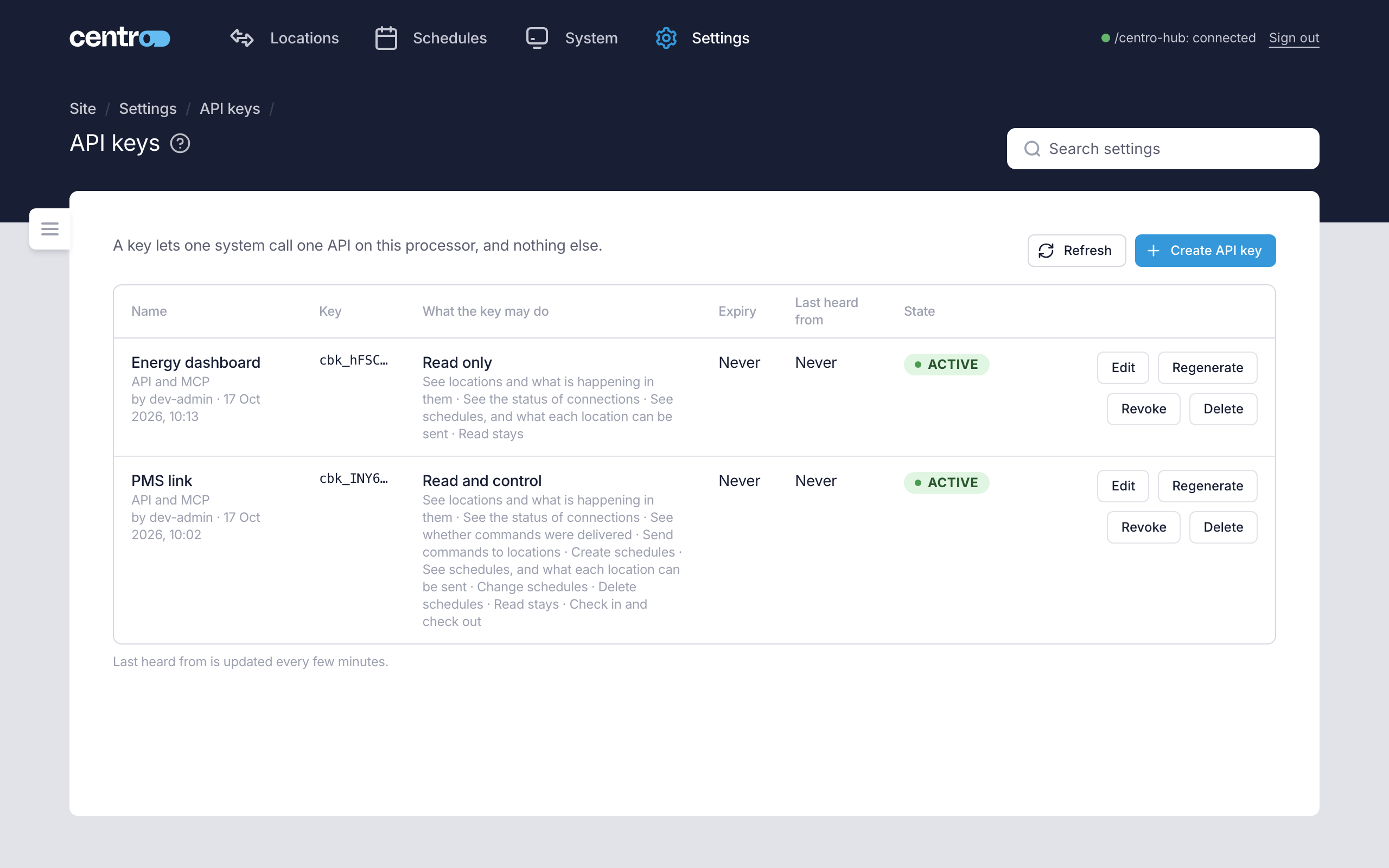This screenshot has height=868, width=1389.
Task: Focus the Search settings field
Action: [1163, 149]
